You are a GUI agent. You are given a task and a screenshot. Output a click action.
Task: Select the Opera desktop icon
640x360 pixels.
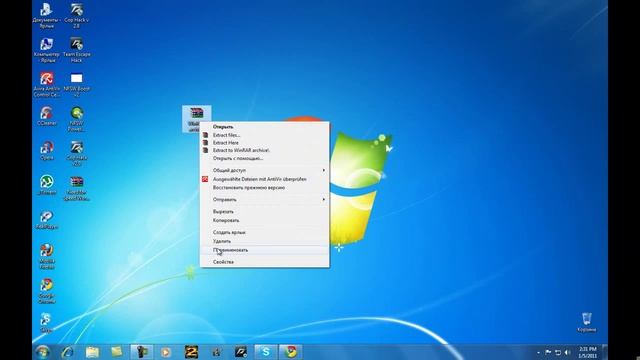tap(47, 151)
